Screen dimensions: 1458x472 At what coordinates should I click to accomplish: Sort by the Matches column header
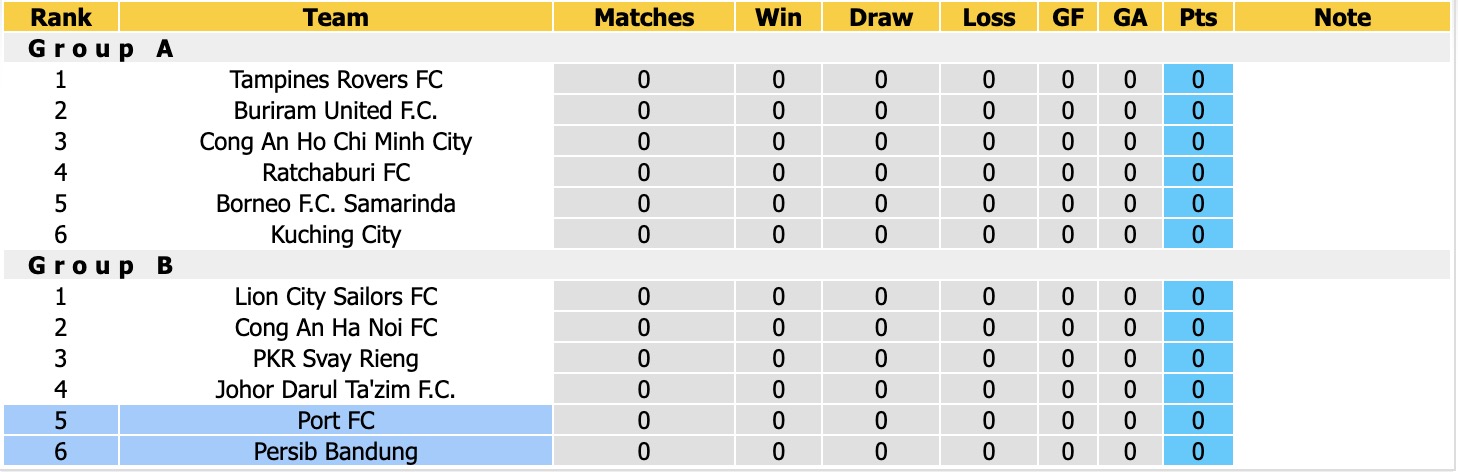(x=644, y=17)
